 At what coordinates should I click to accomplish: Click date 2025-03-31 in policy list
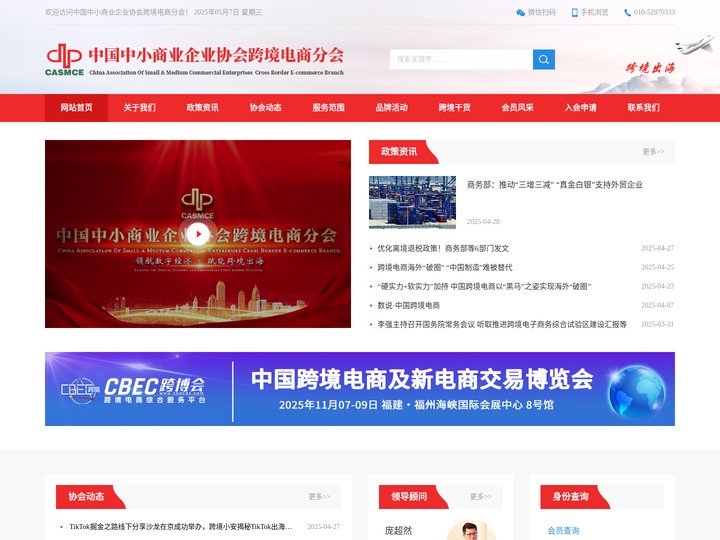click(658, 324)
